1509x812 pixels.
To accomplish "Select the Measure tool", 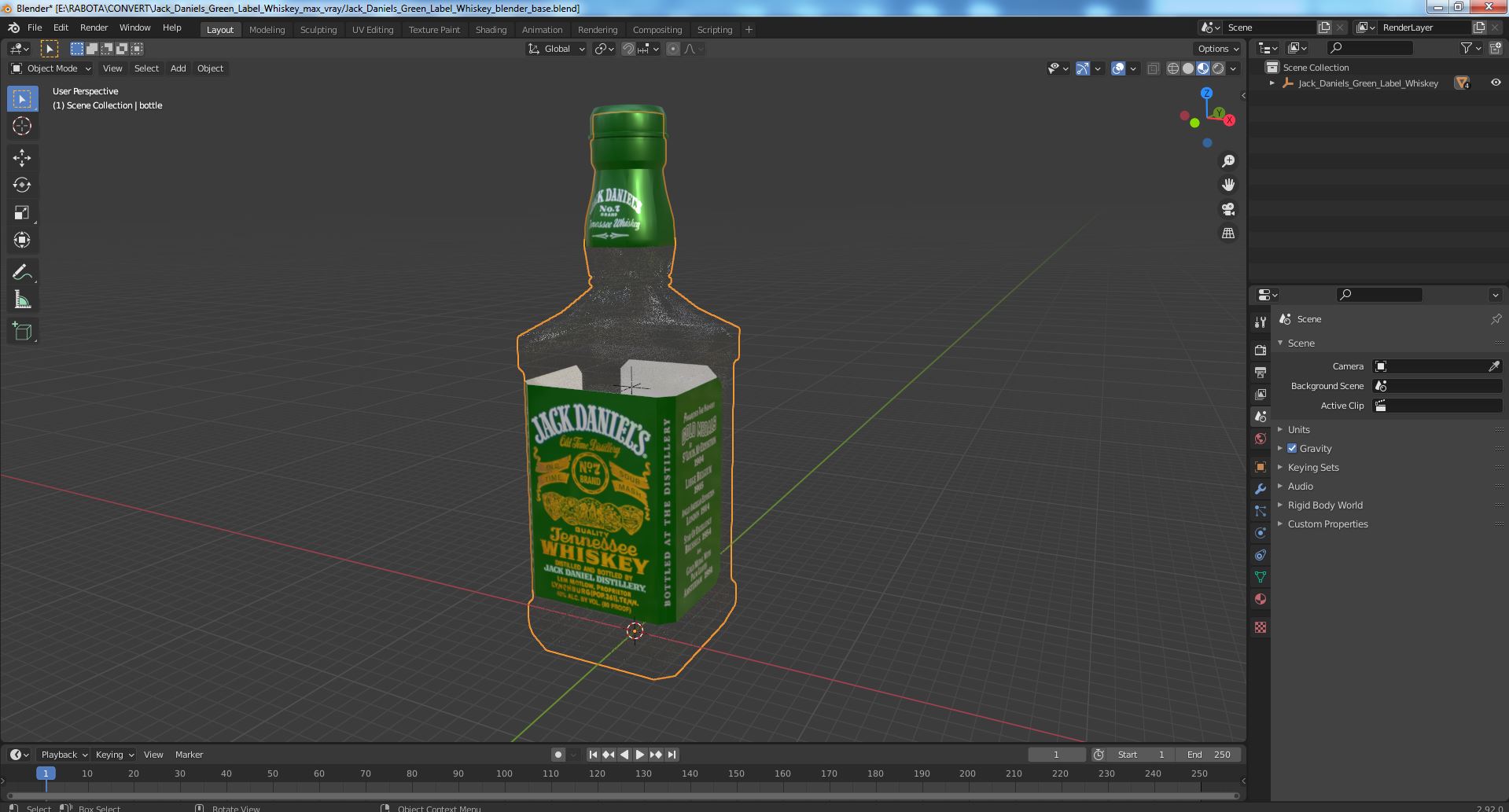I will [x=22, y=300].
